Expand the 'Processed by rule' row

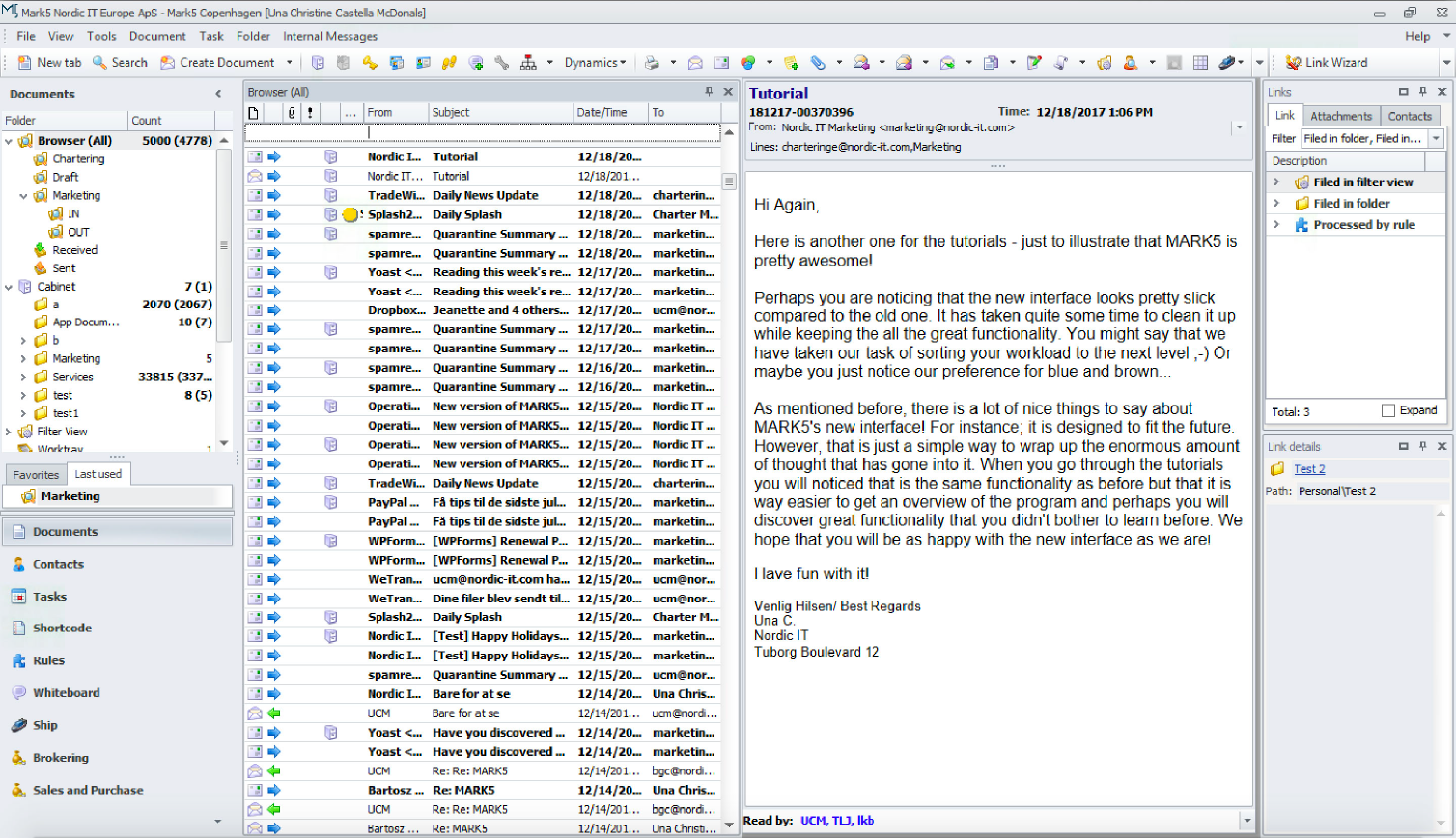tap(1276, 225)
